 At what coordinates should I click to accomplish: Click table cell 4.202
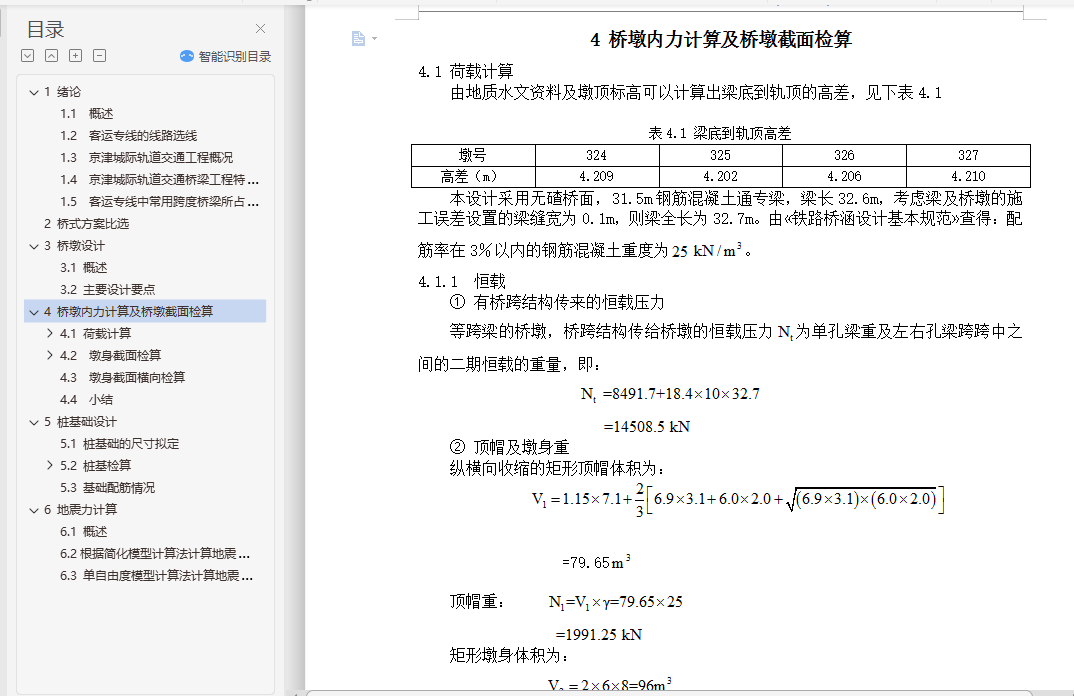[x=721, y=177]
